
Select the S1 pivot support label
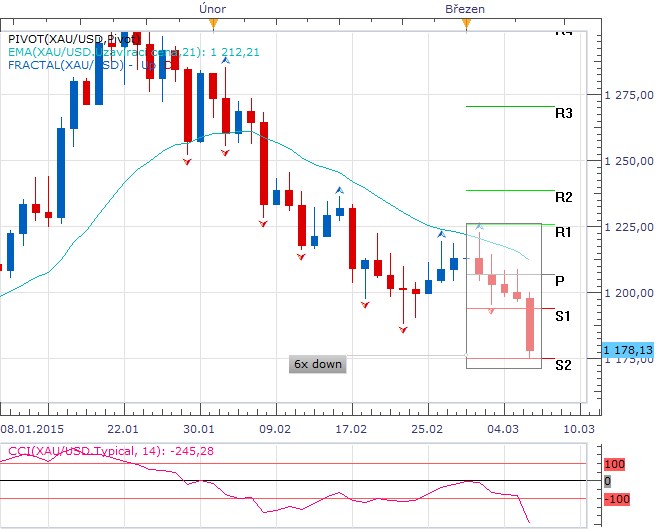coord(563,316)
